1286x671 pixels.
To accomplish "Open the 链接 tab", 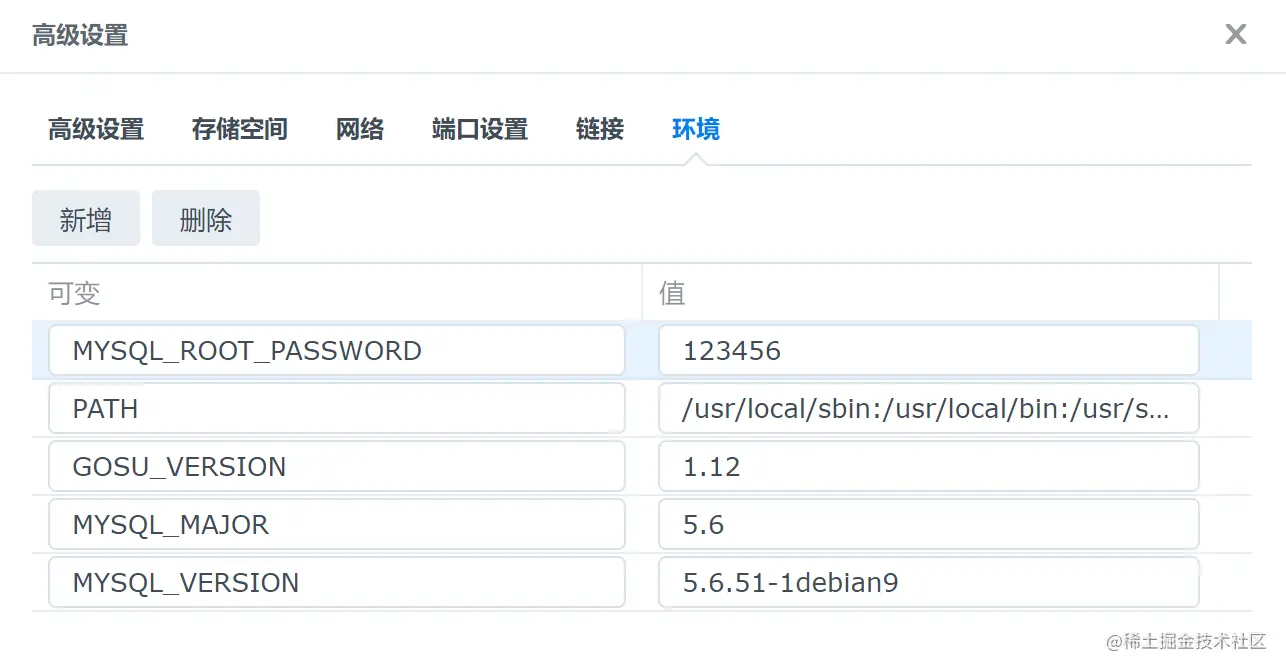I will pyautogui.click(x=600, y=129).
